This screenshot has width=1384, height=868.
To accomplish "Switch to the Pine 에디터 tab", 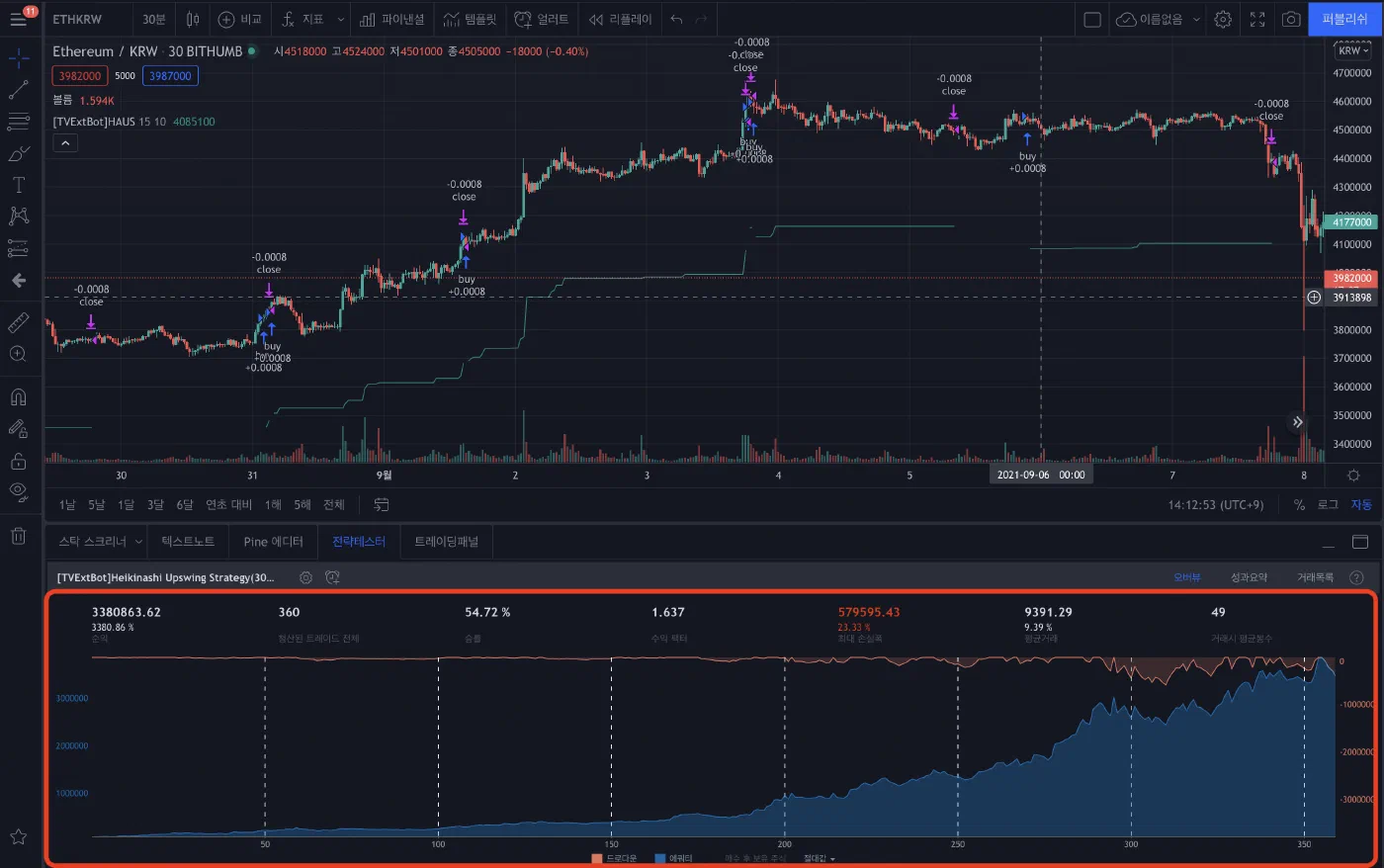I will pyautogui.click(x=273, y=542).
